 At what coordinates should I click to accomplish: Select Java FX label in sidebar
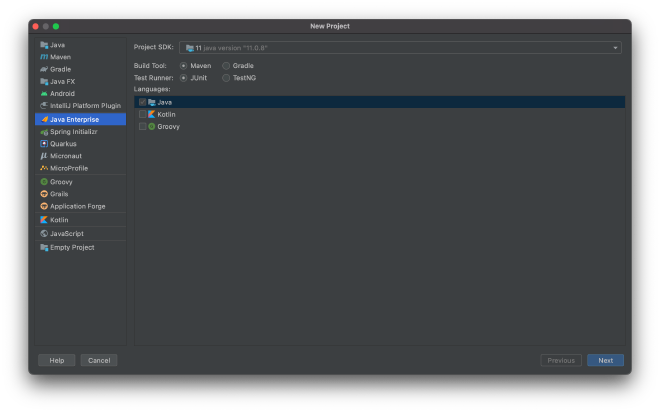pyautogui.click(x=62, y=81)
